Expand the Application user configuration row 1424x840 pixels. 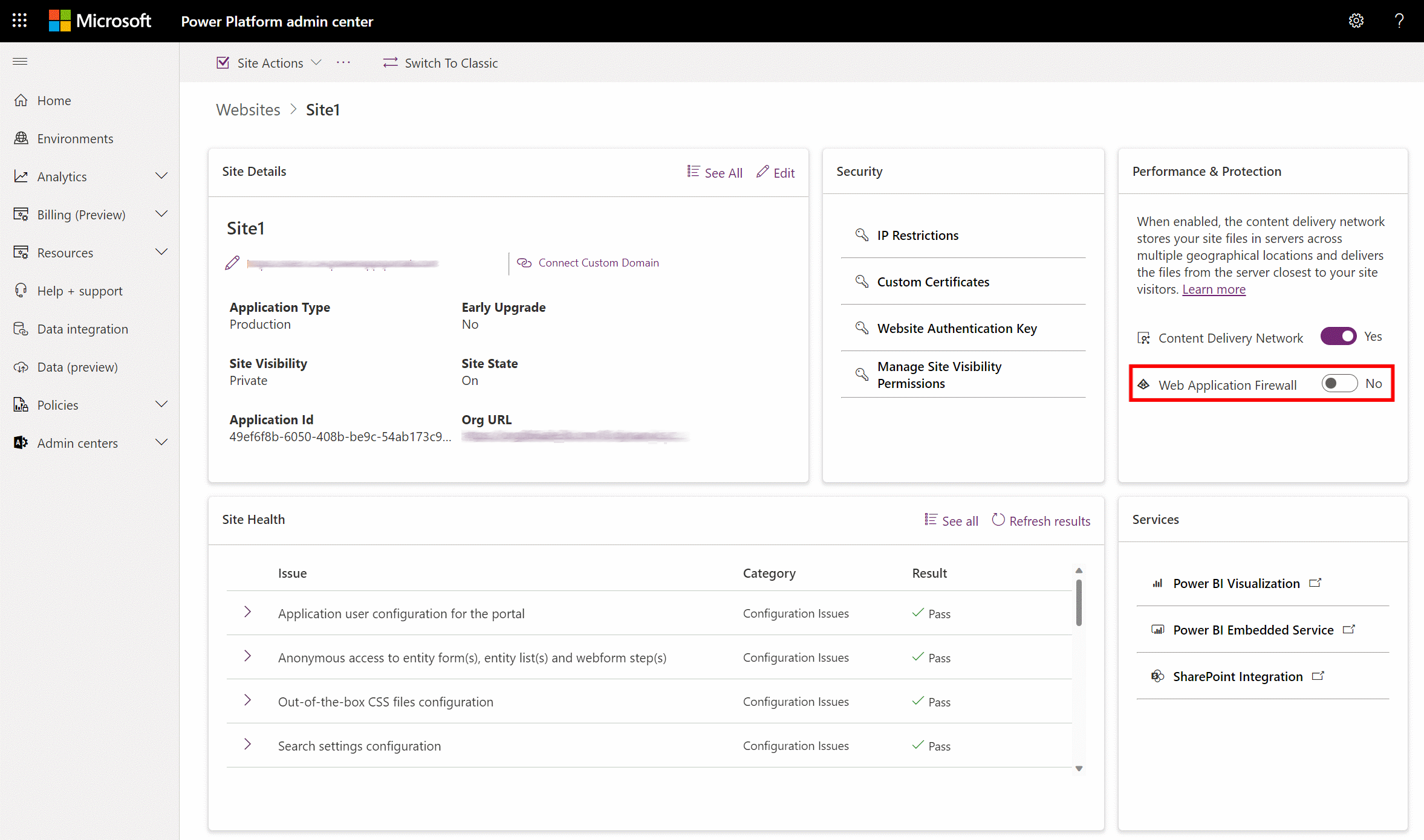[248, 612]
